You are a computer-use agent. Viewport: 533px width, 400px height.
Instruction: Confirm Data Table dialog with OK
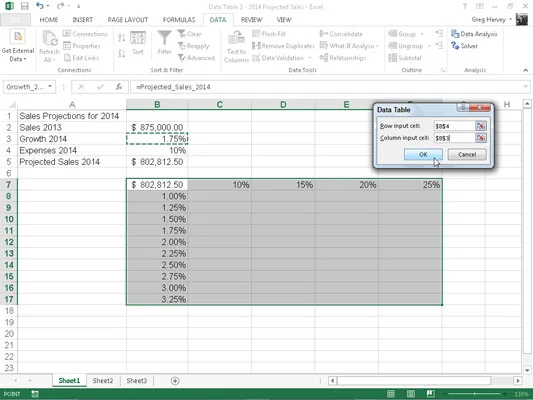point(423,154)
